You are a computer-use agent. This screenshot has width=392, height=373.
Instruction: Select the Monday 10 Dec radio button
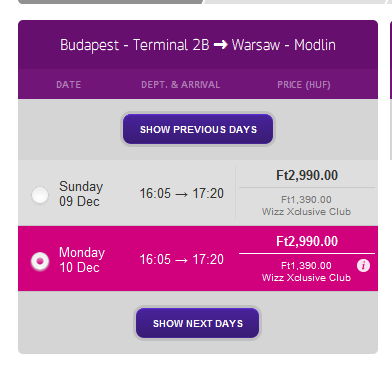[x=40, y=261]
